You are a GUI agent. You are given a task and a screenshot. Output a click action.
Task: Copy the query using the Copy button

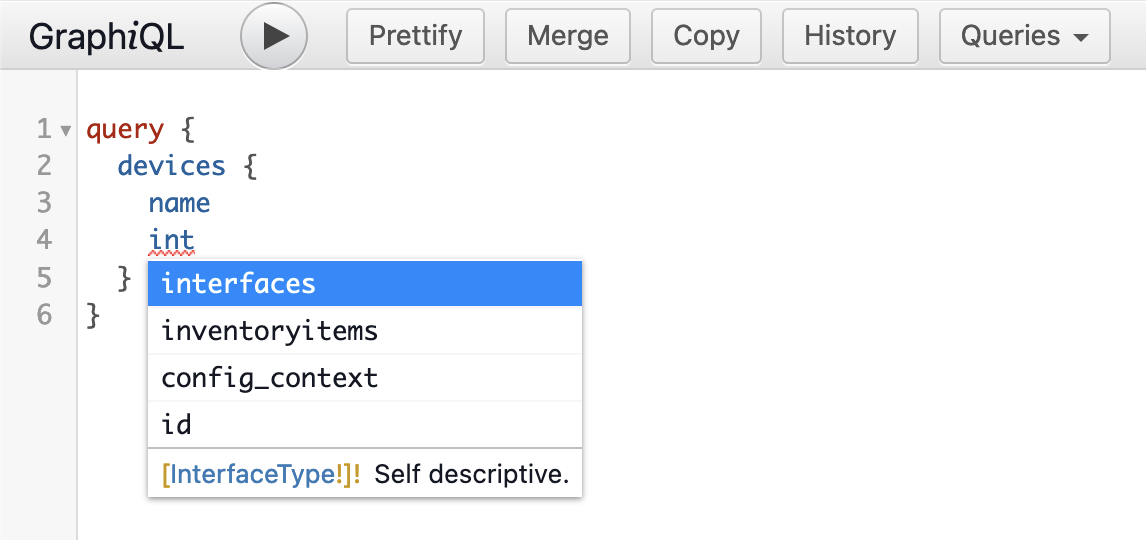[706, 37]
